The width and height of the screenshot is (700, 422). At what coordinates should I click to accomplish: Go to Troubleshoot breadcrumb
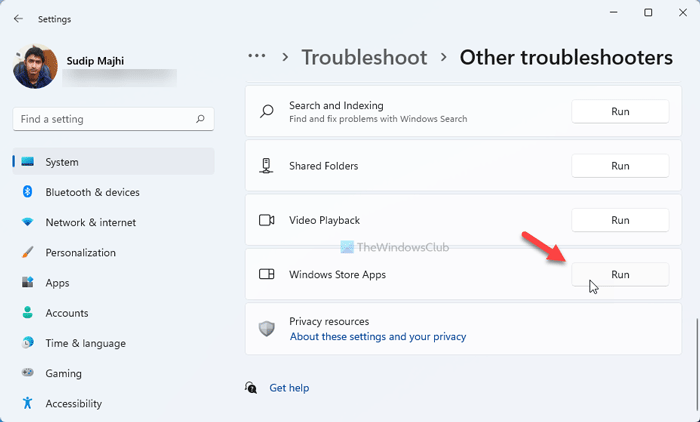click(x=364, y=58)
